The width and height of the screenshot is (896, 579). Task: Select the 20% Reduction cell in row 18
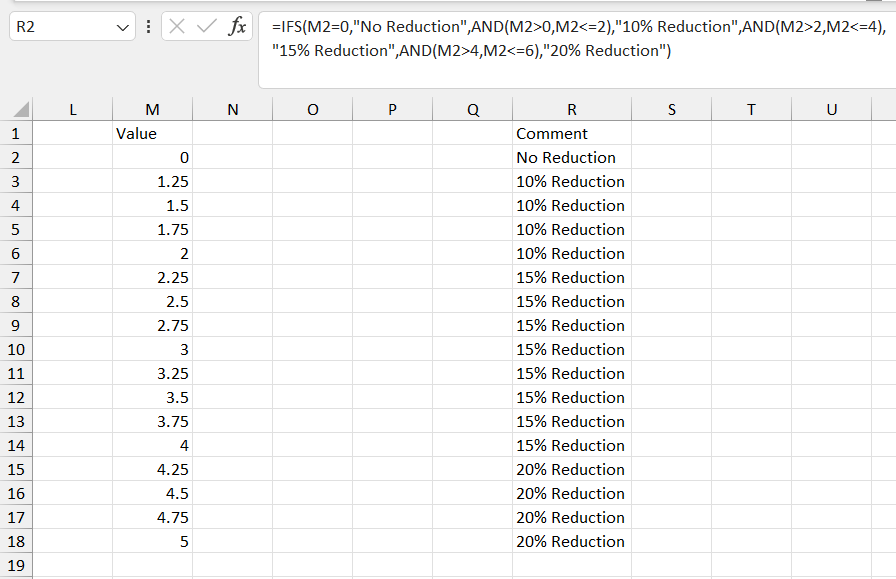coord(572,541)
